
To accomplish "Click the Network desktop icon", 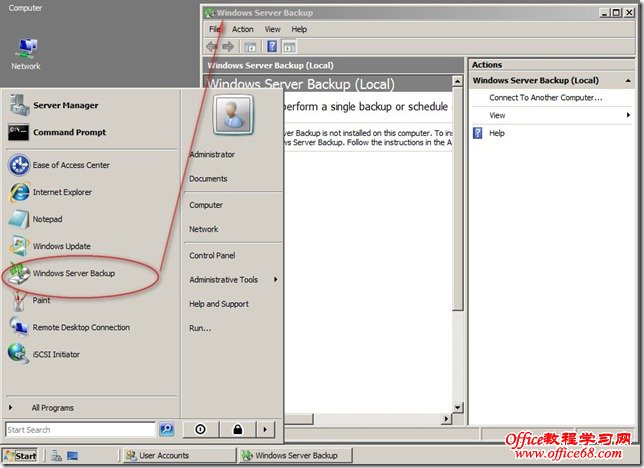I will click(26, 54).
